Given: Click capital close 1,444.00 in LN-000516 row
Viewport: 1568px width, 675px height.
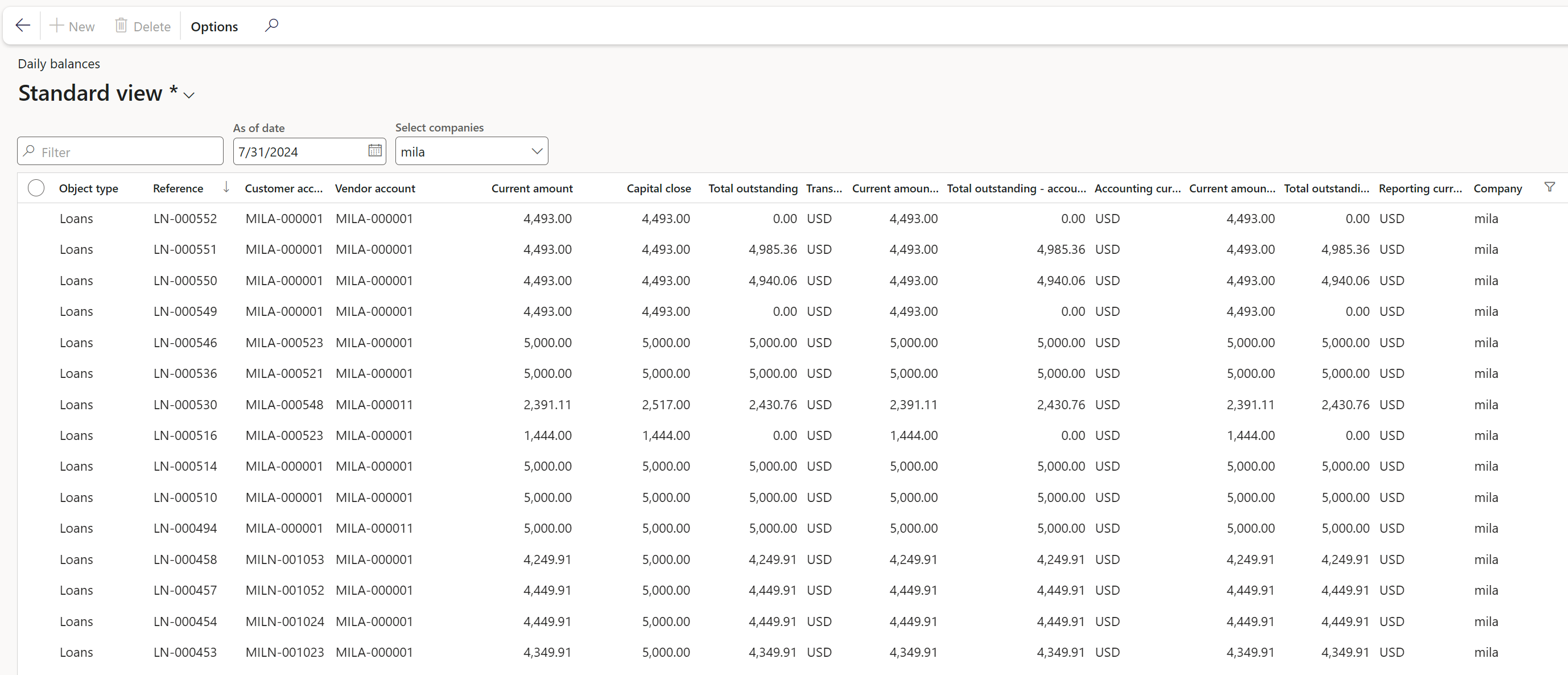Looking at the screenshot, I should [x=666, y=436].
